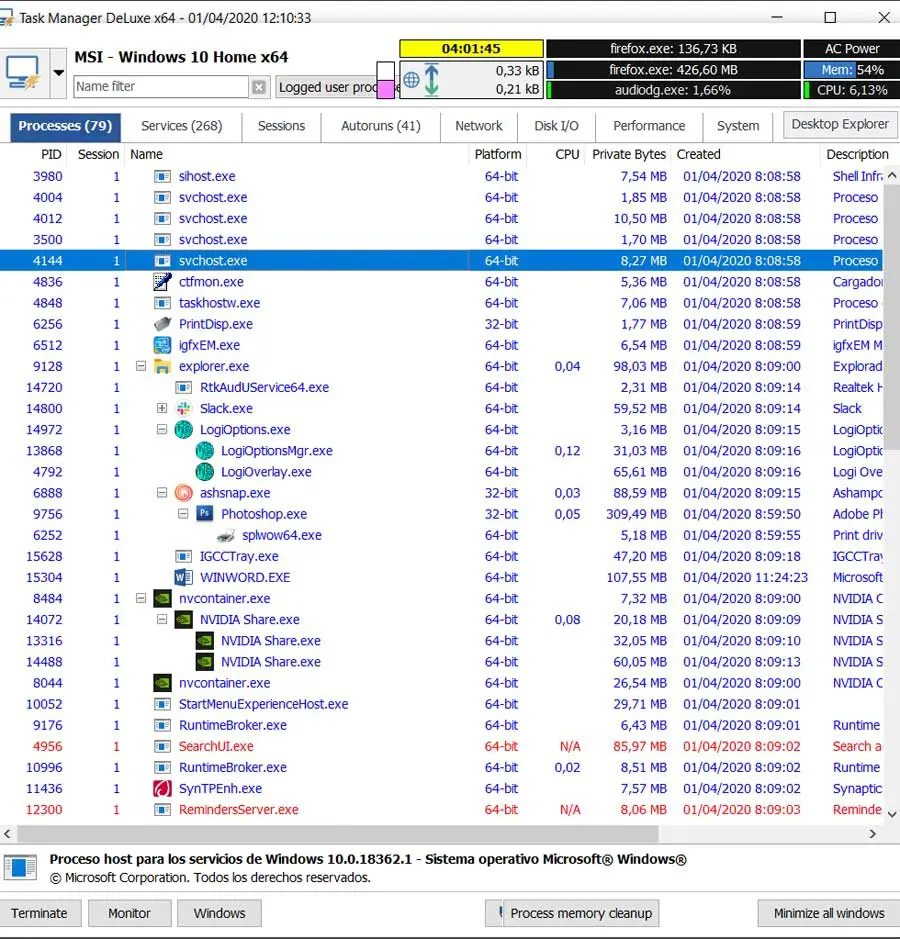The image size is (900, 939).
Task: Collapse the LogiOptions.exe tree node
Action: click(x=162, y=429)
